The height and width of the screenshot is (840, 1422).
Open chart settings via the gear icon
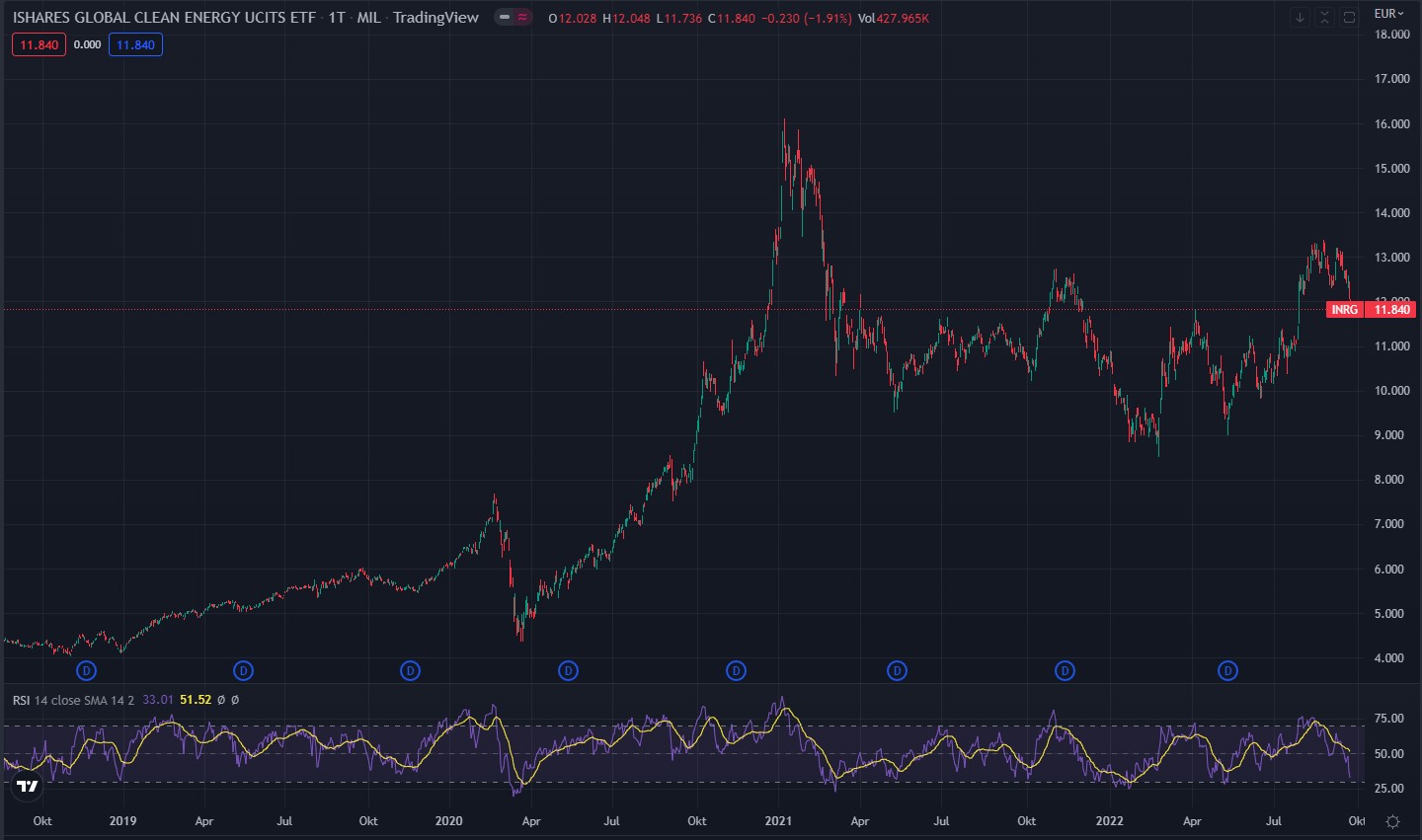point(1392,821)
